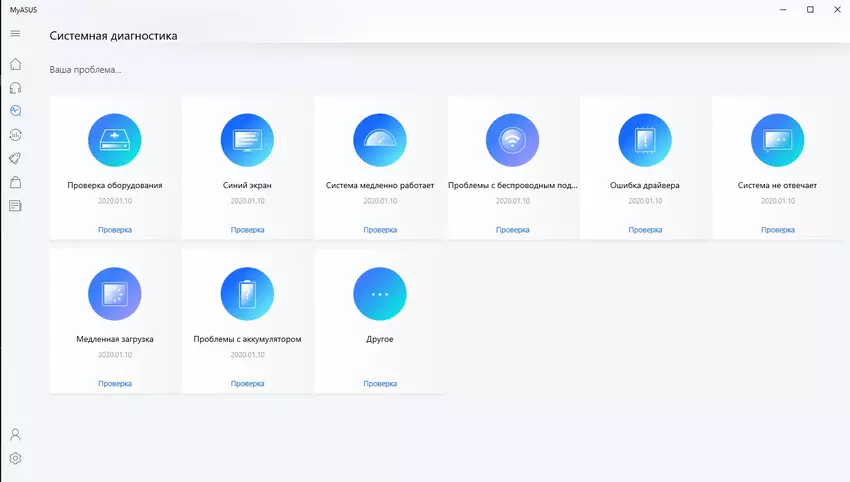Start Проверка under Синий экран
Screen dimensions: 850x482
tap(247, 230)
